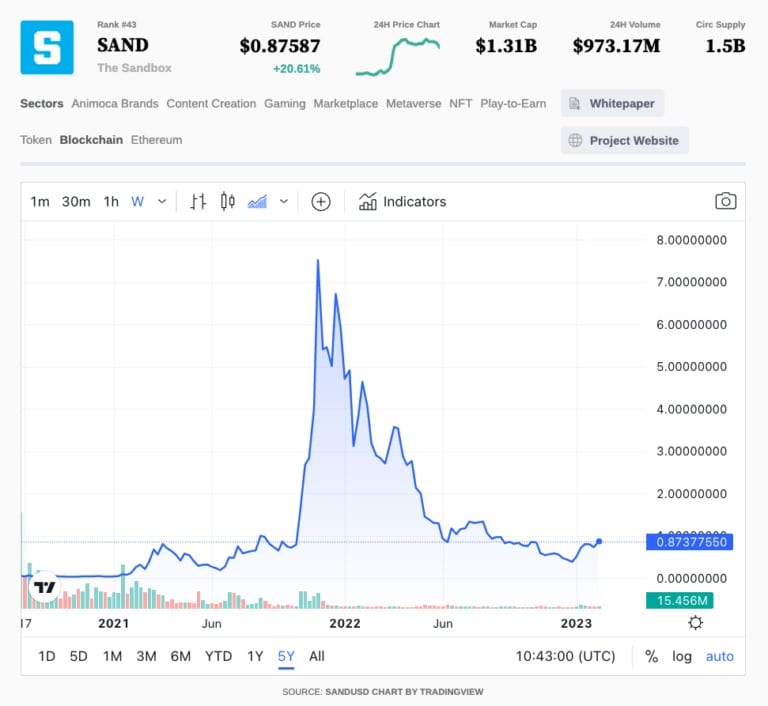Open the Play-to-Earn sector link
The width and height of the screenshot is (768, 706).
pos(513,104)
